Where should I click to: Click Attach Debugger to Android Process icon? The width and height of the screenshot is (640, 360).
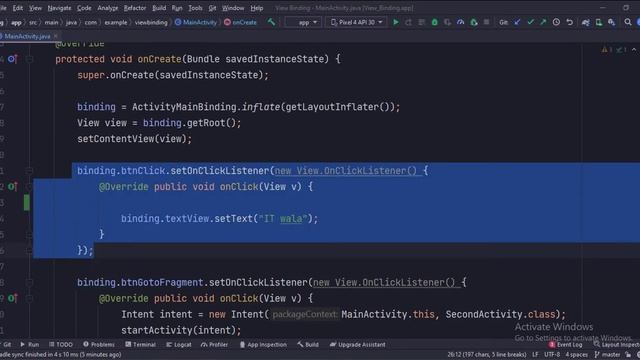473,22
